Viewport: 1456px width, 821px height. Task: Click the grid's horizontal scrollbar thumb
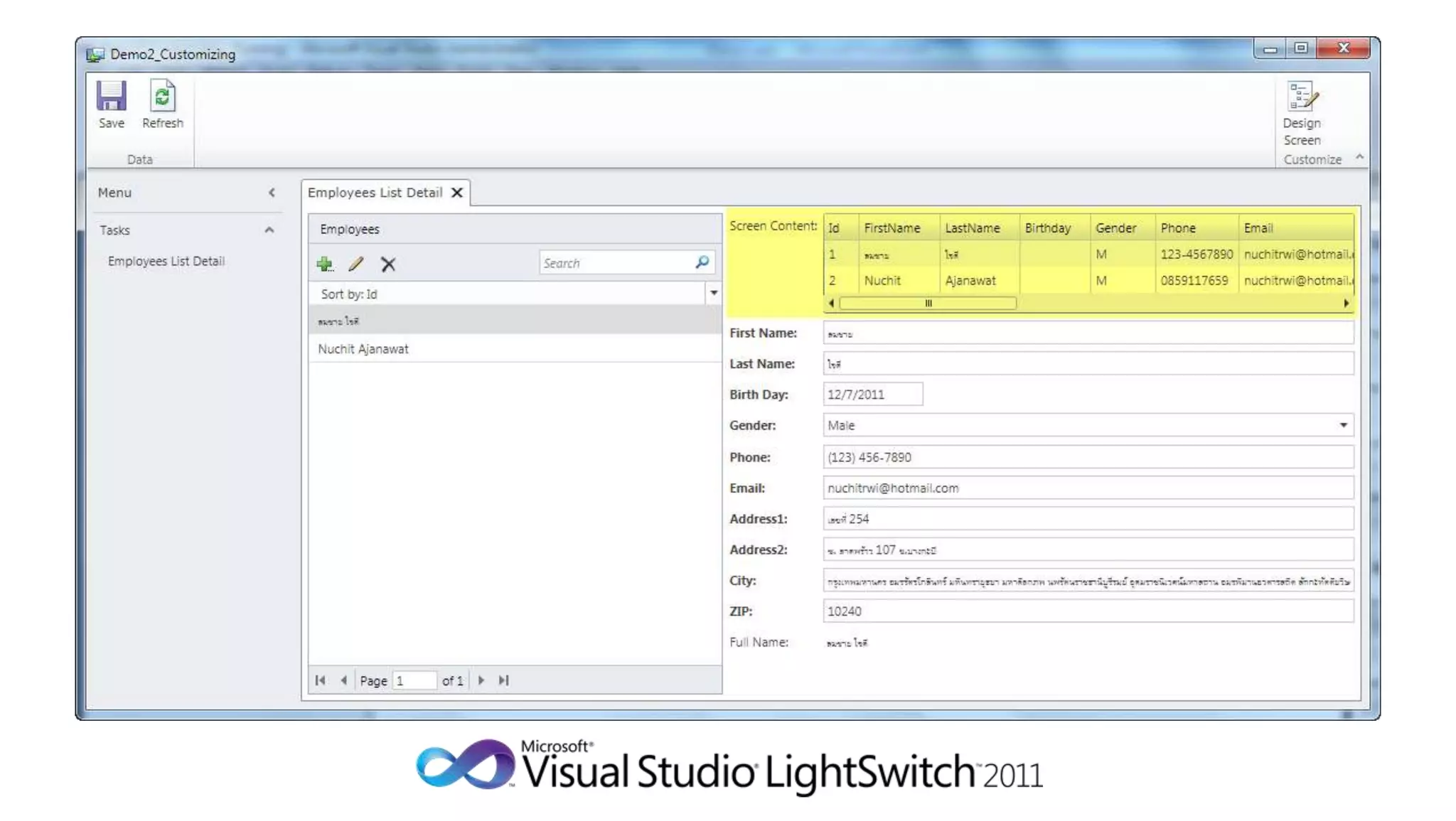(927, 304)
